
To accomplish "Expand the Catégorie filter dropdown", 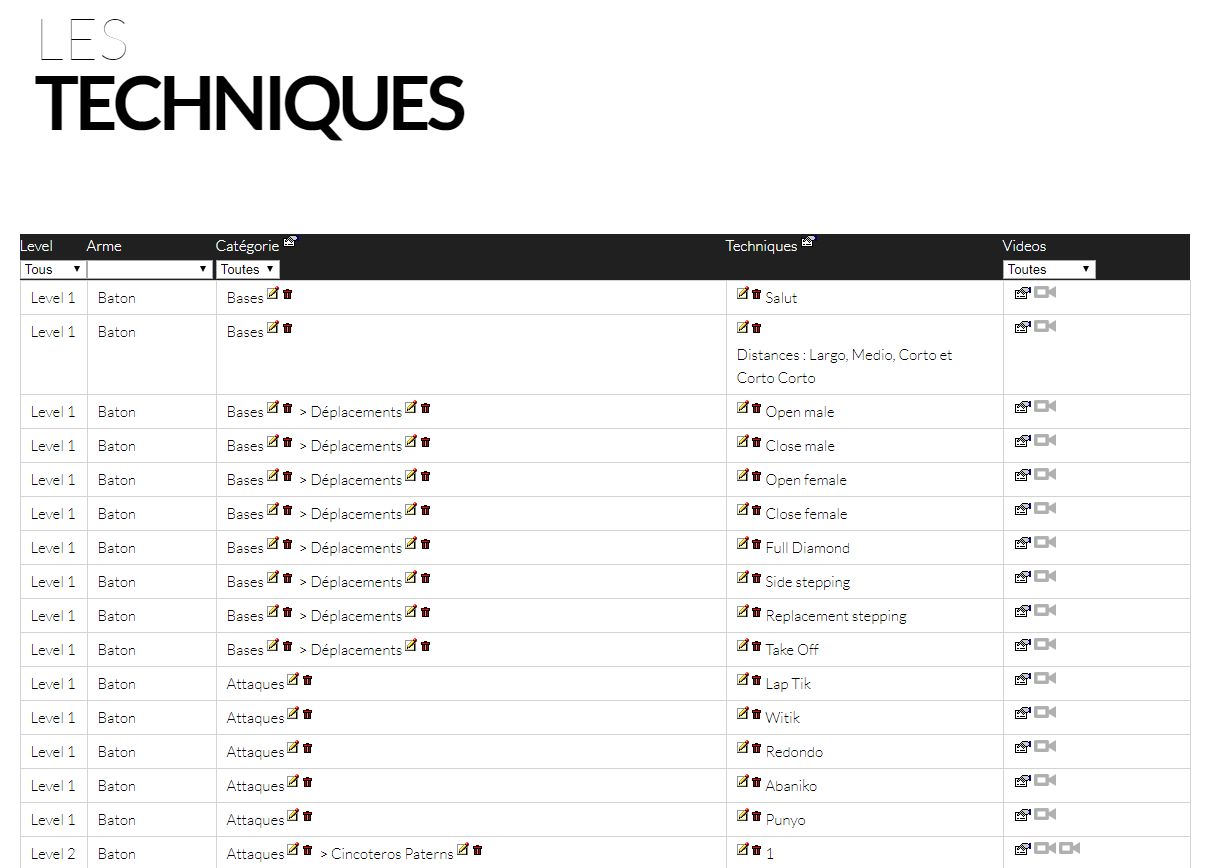I will [x=248, y=269].
